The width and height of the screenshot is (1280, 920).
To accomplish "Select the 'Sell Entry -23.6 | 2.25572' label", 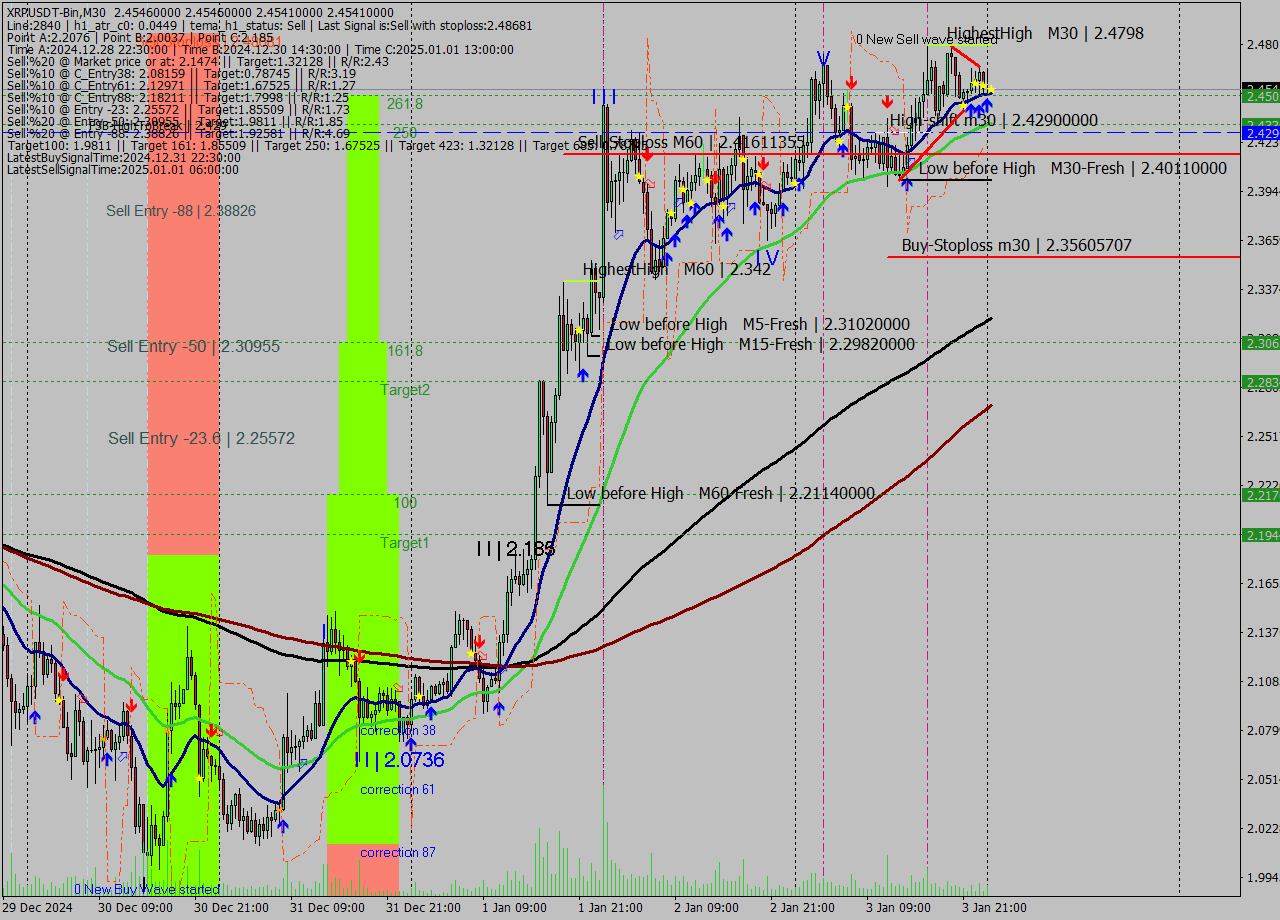I will click(201, 438).
